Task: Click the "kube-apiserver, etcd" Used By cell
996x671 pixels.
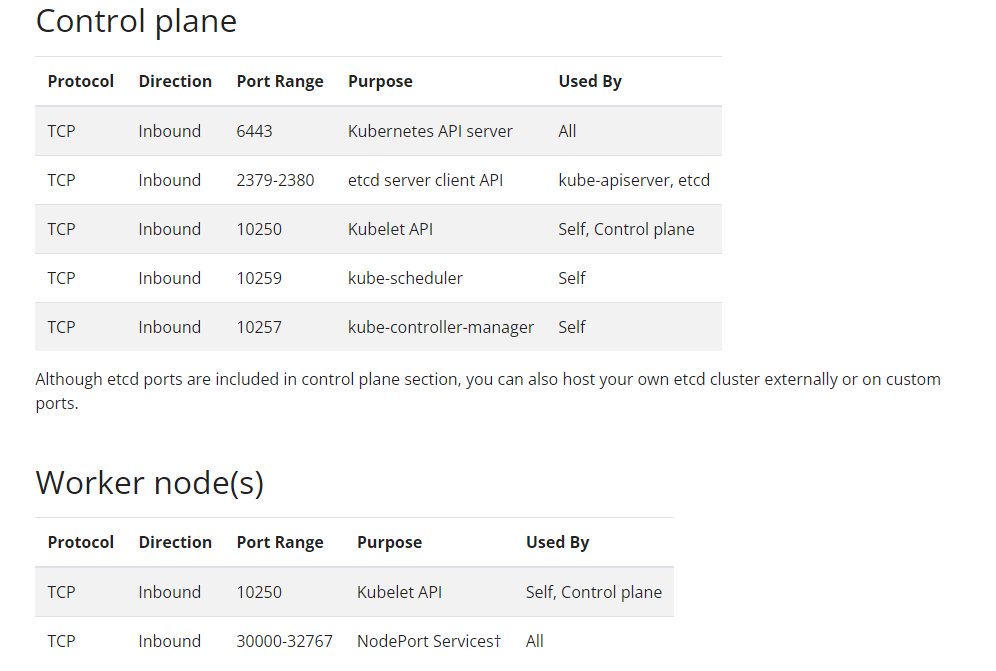Action: [634, 180]
